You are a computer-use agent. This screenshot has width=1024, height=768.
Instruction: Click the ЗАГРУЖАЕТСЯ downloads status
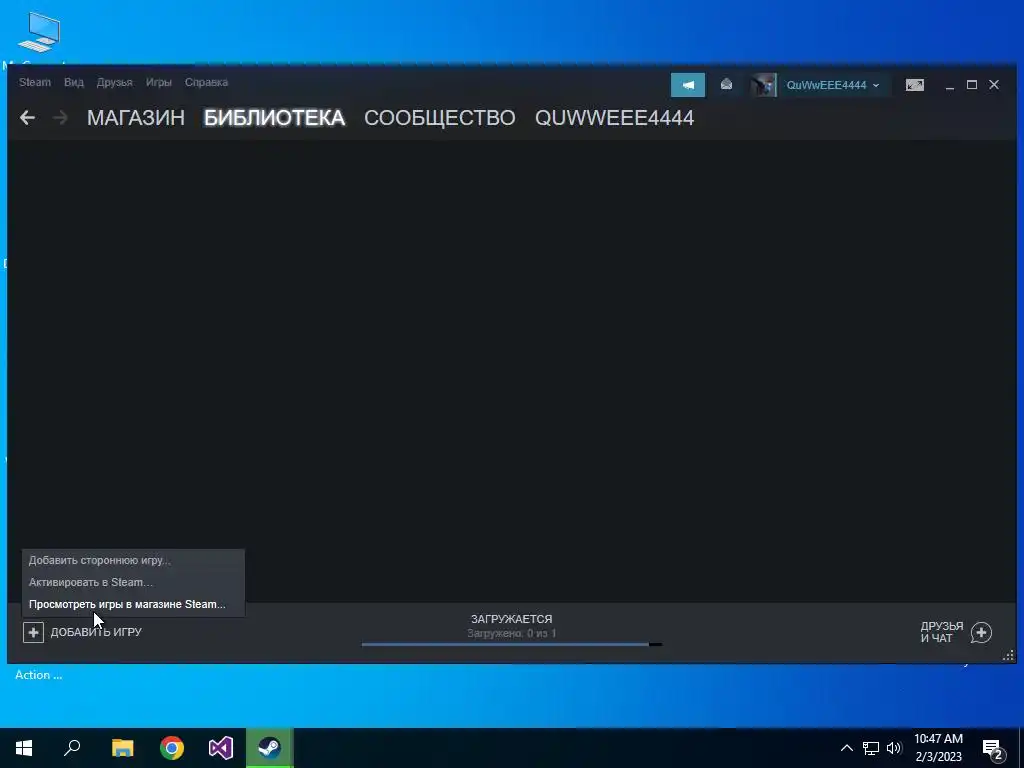(x=511, y=619)
